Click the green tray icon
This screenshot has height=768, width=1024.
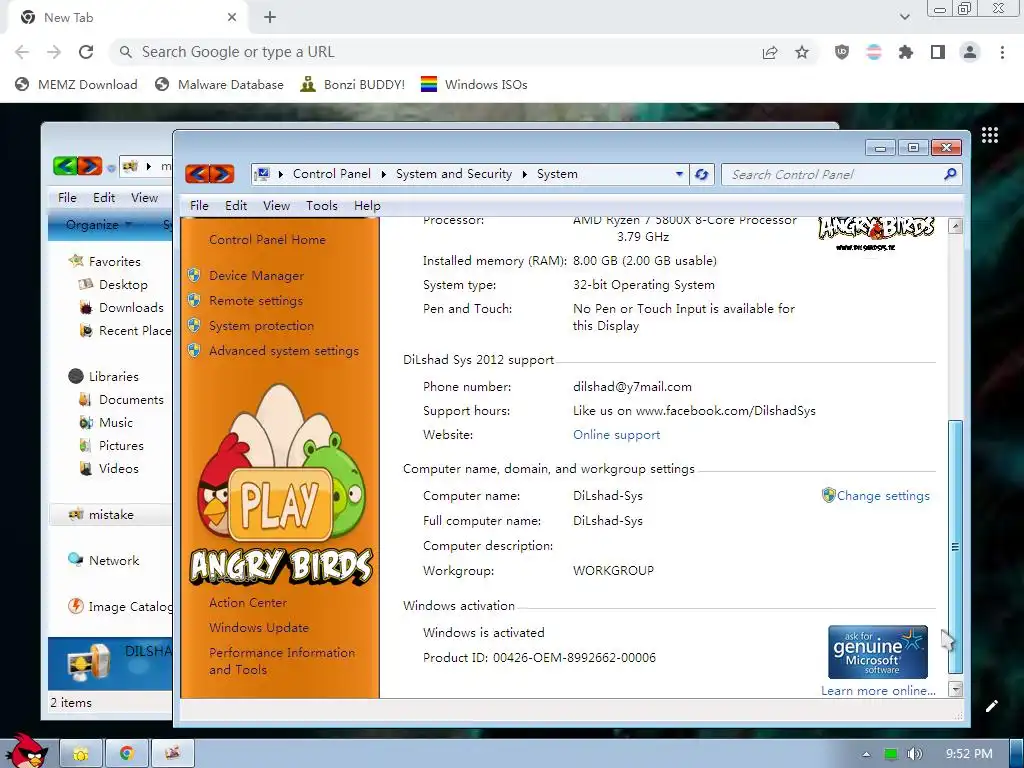coord(890,754)
